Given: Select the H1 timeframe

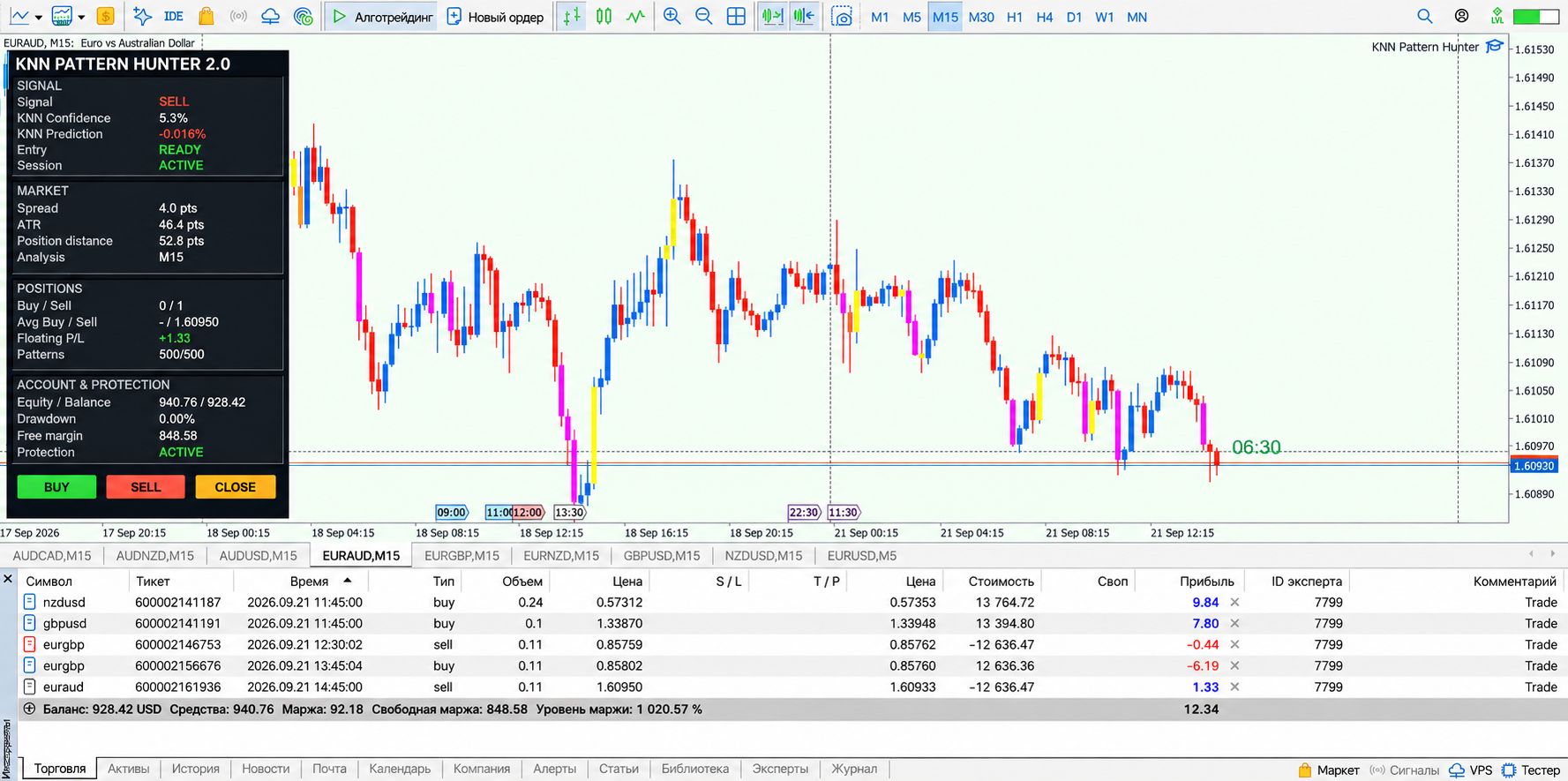Looking at the screenshot, I should [1015, 17].
